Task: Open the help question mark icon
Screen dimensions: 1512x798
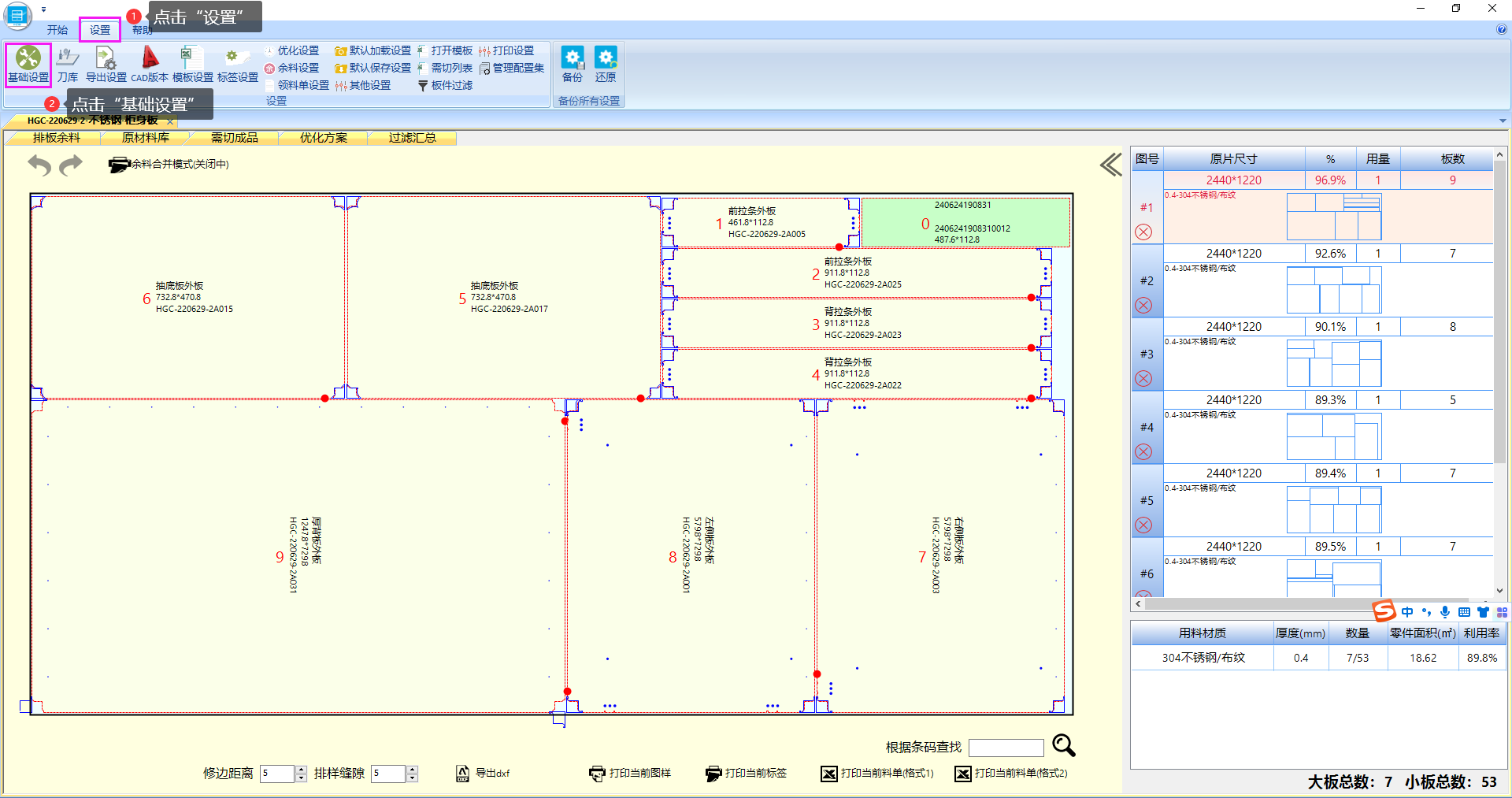Action: click(x=1501, y=30)
